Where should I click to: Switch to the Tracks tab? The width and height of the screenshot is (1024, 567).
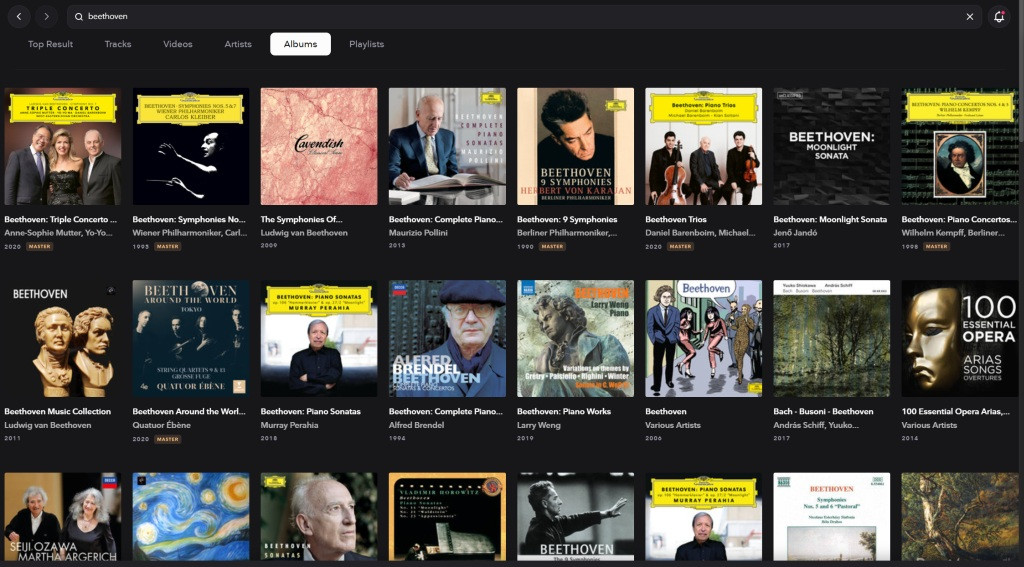[x=118, y=44]
